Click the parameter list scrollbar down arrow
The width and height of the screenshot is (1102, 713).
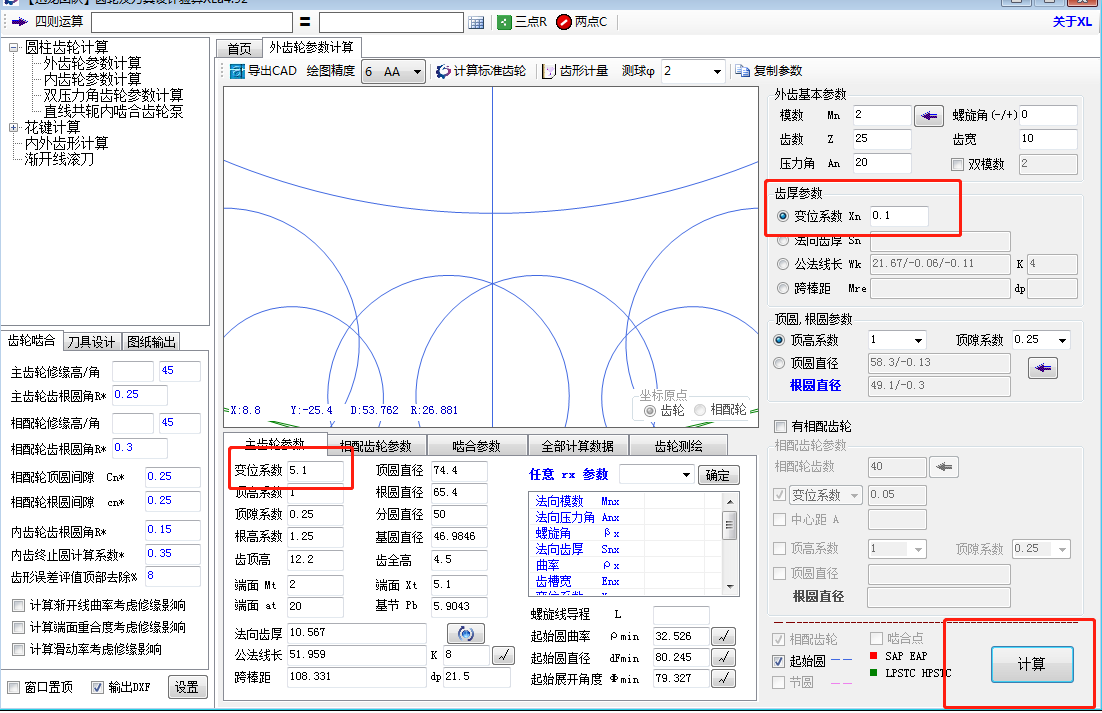(730, 587)
